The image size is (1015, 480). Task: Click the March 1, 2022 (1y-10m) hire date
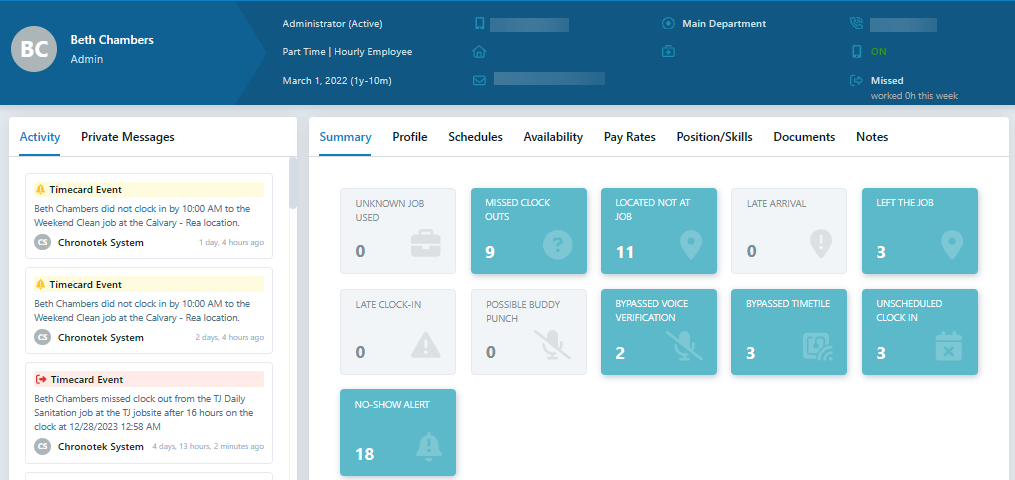337,81
